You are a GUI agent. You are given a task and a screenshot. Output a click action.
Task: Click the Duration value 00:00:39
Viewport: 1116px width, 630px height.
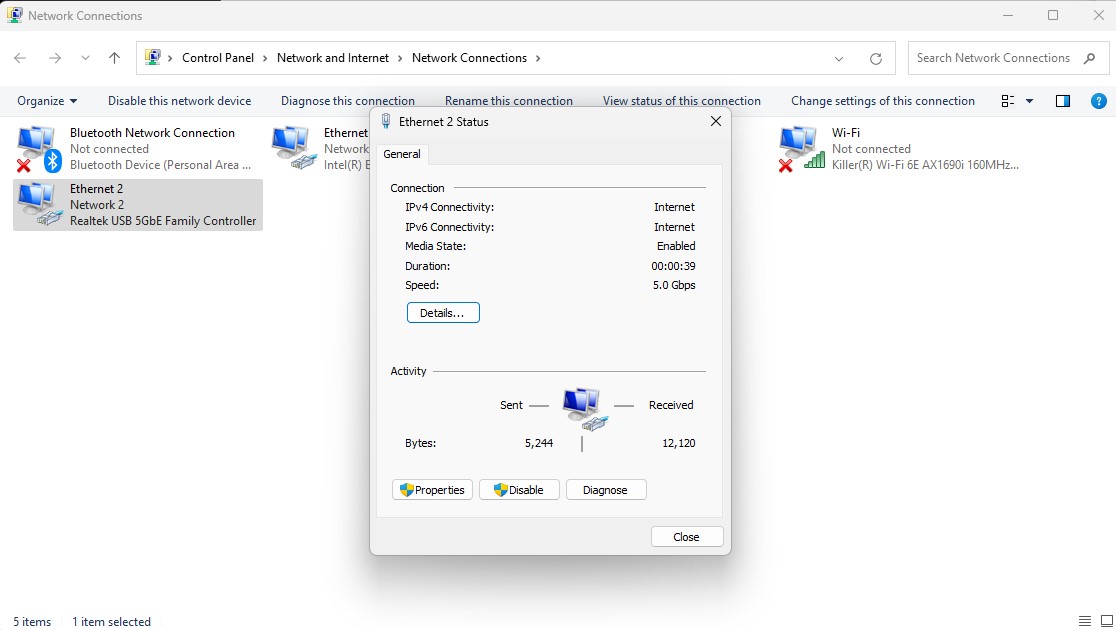[673, 266]
